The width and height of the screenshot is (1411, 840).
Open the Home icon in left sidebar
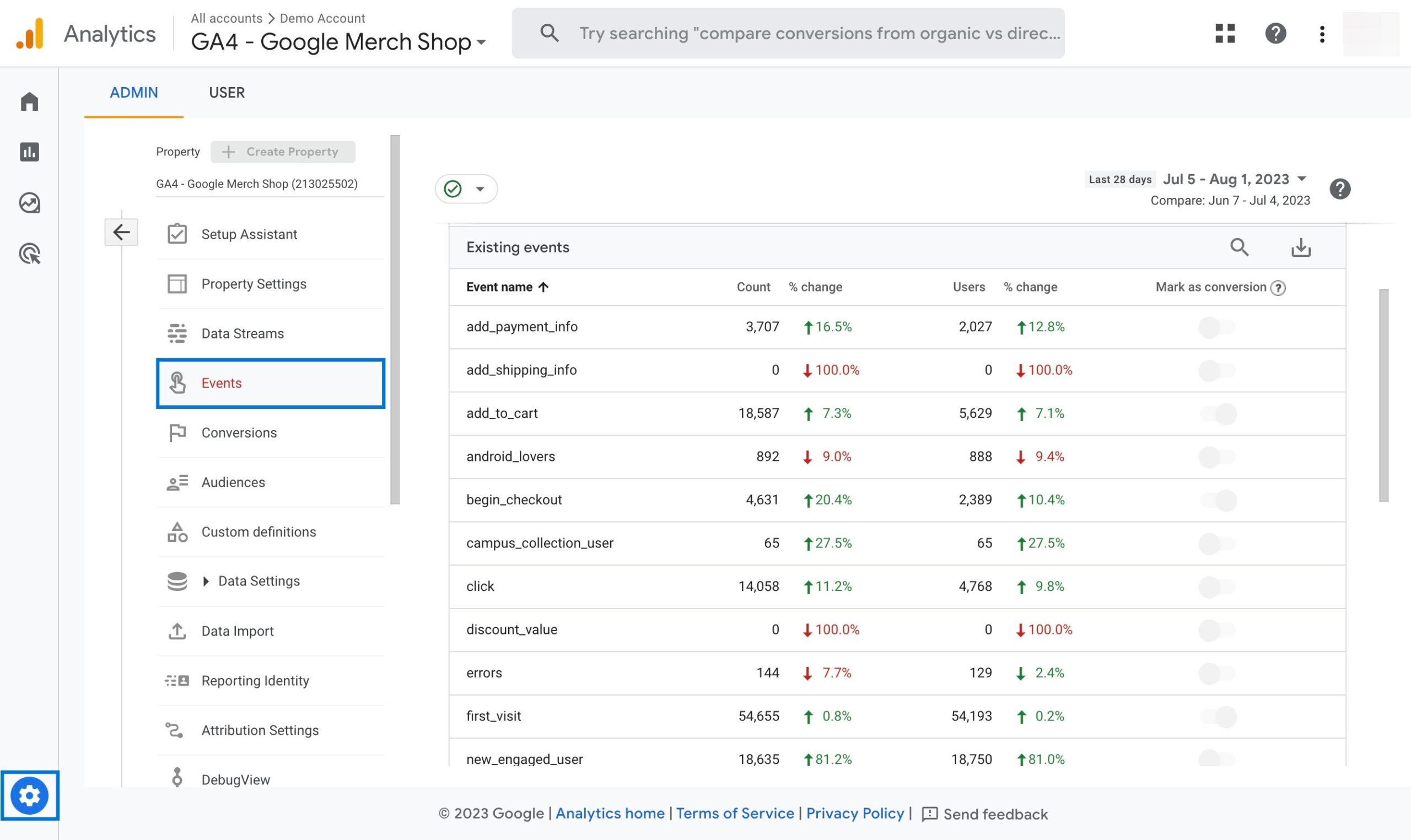(29, 101)
